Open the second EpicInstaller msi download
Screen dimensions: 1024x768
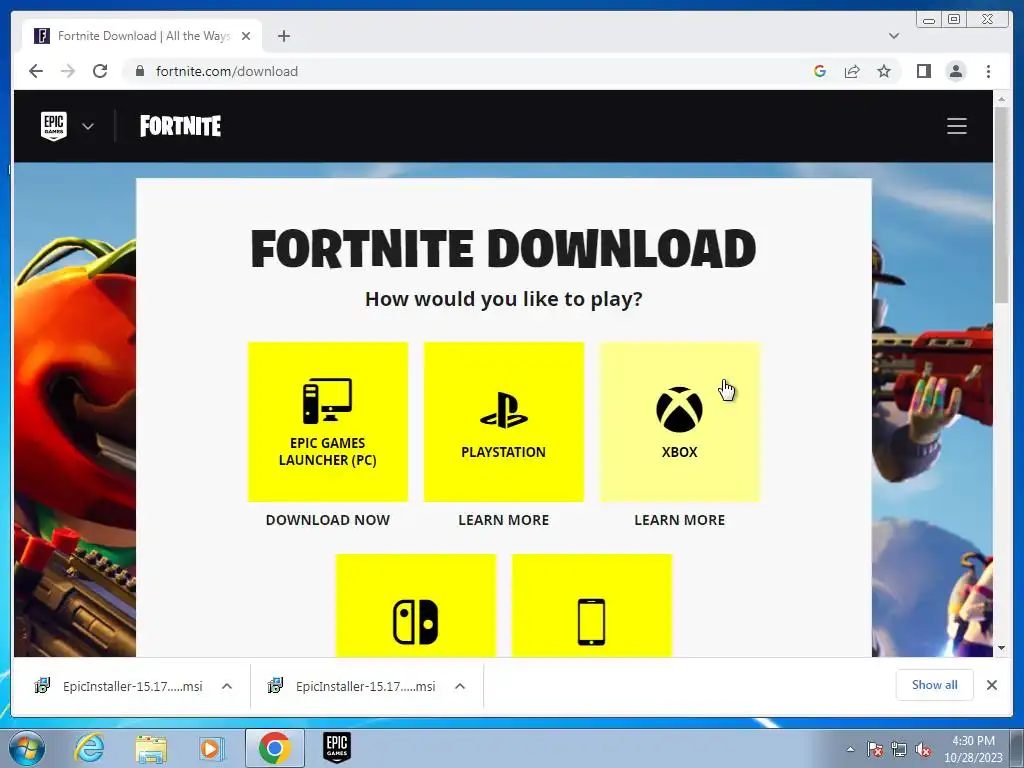click(x=352, y=686)
